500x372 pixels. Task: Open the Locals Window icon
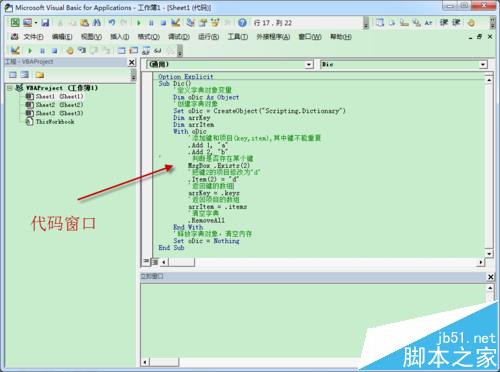tap(121, 51)
